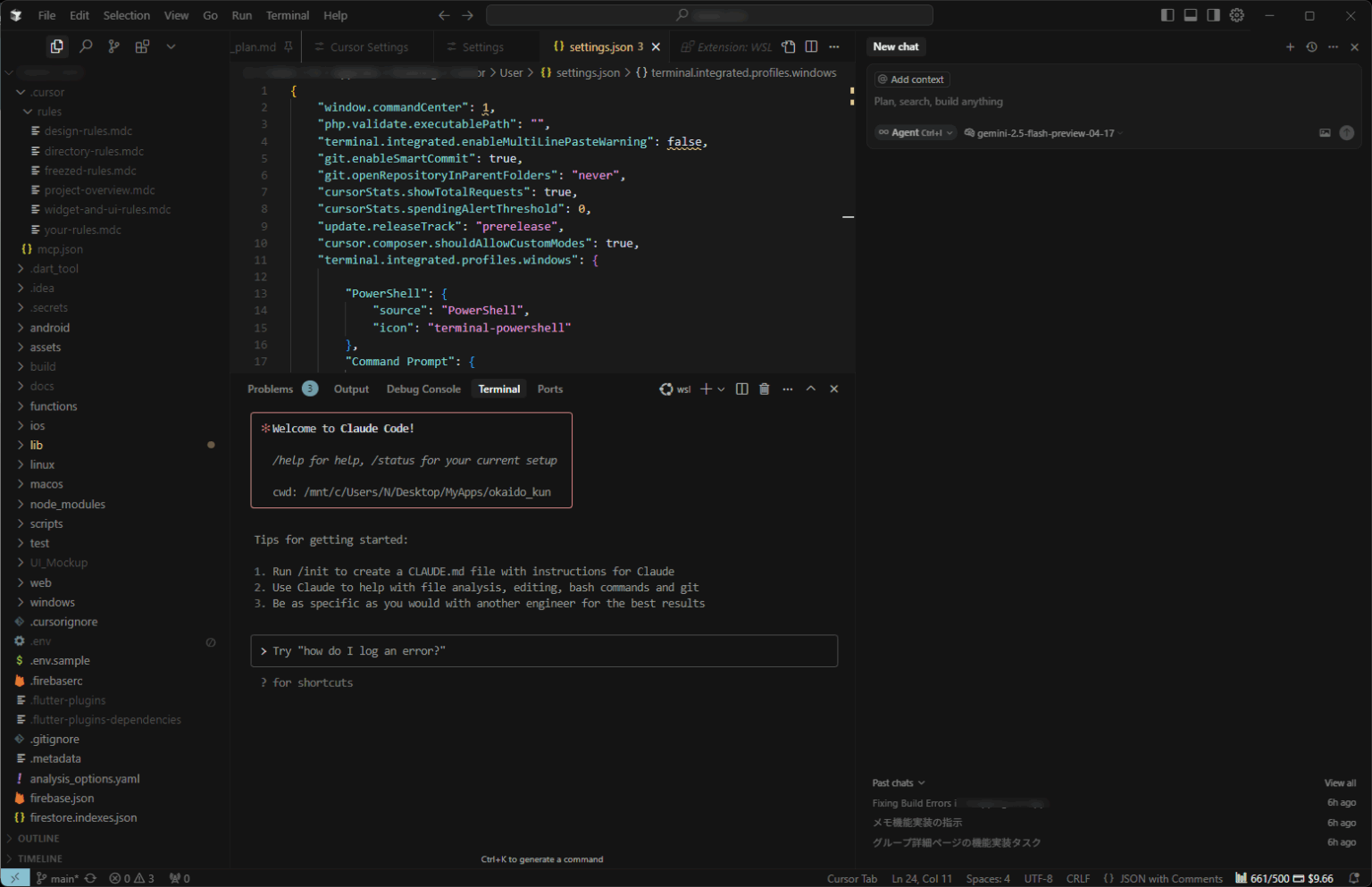This screenshot has height=887, width=1372.
Task: Open the Terminal menu
Action: (287, 15)
